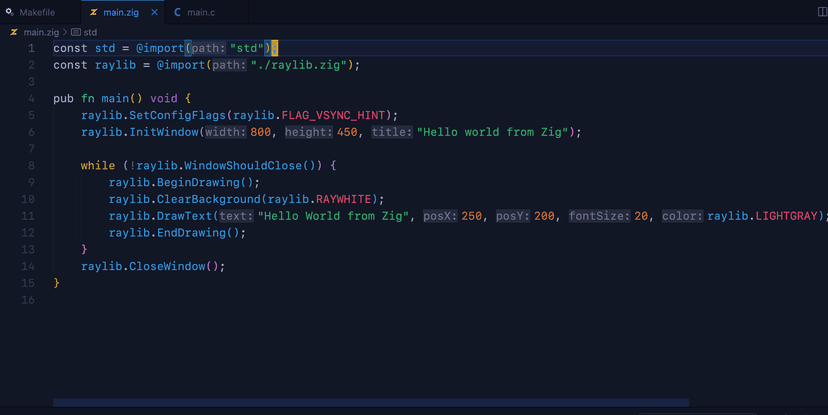Select main.zig in the breadcrumb path
Image resolution: width=828 pixels, height=415 pixels.
[x=41, y=32]
